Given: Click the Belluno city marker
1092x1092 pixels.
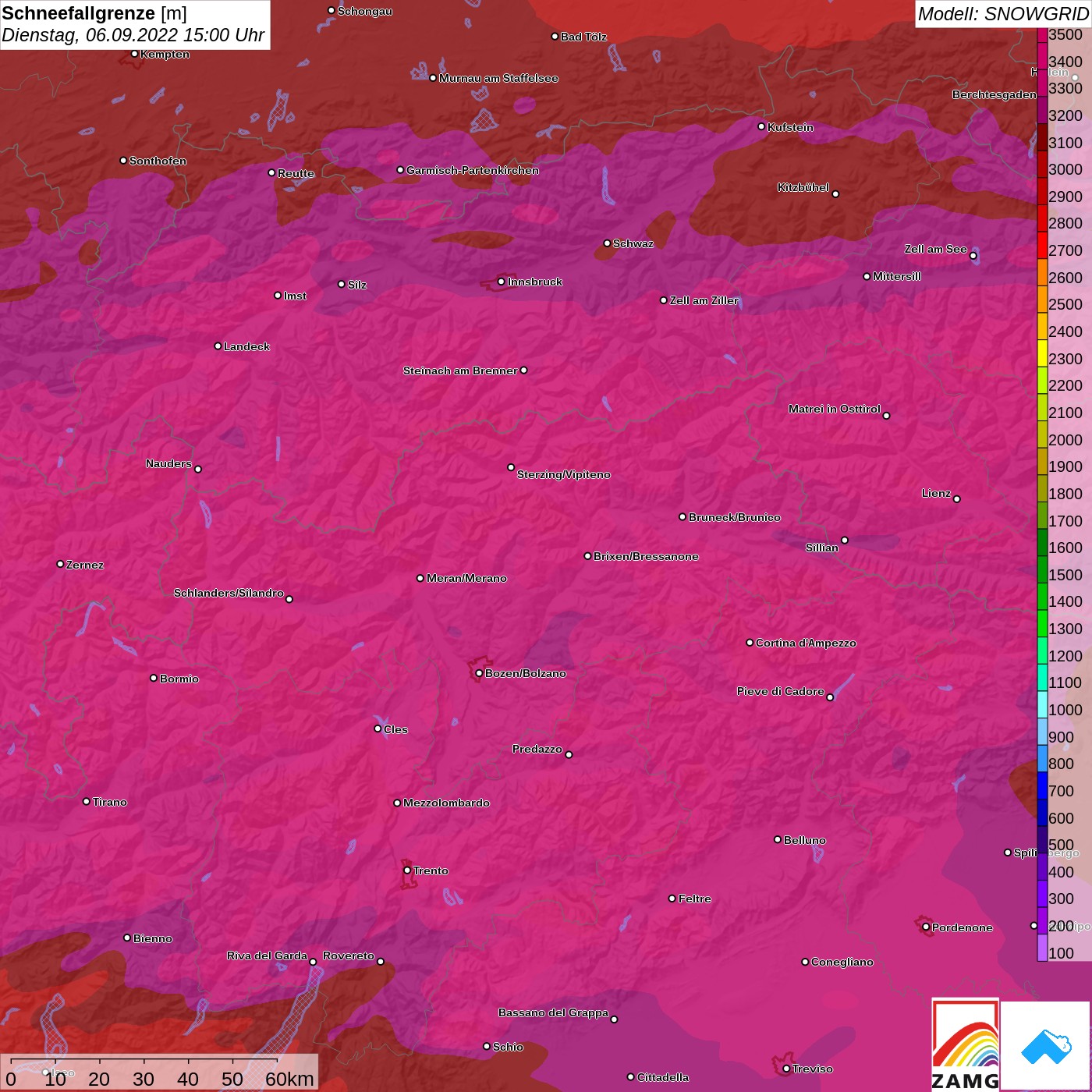Looking at the screenshot, I should pyautogui.click(x=777, y=839).
